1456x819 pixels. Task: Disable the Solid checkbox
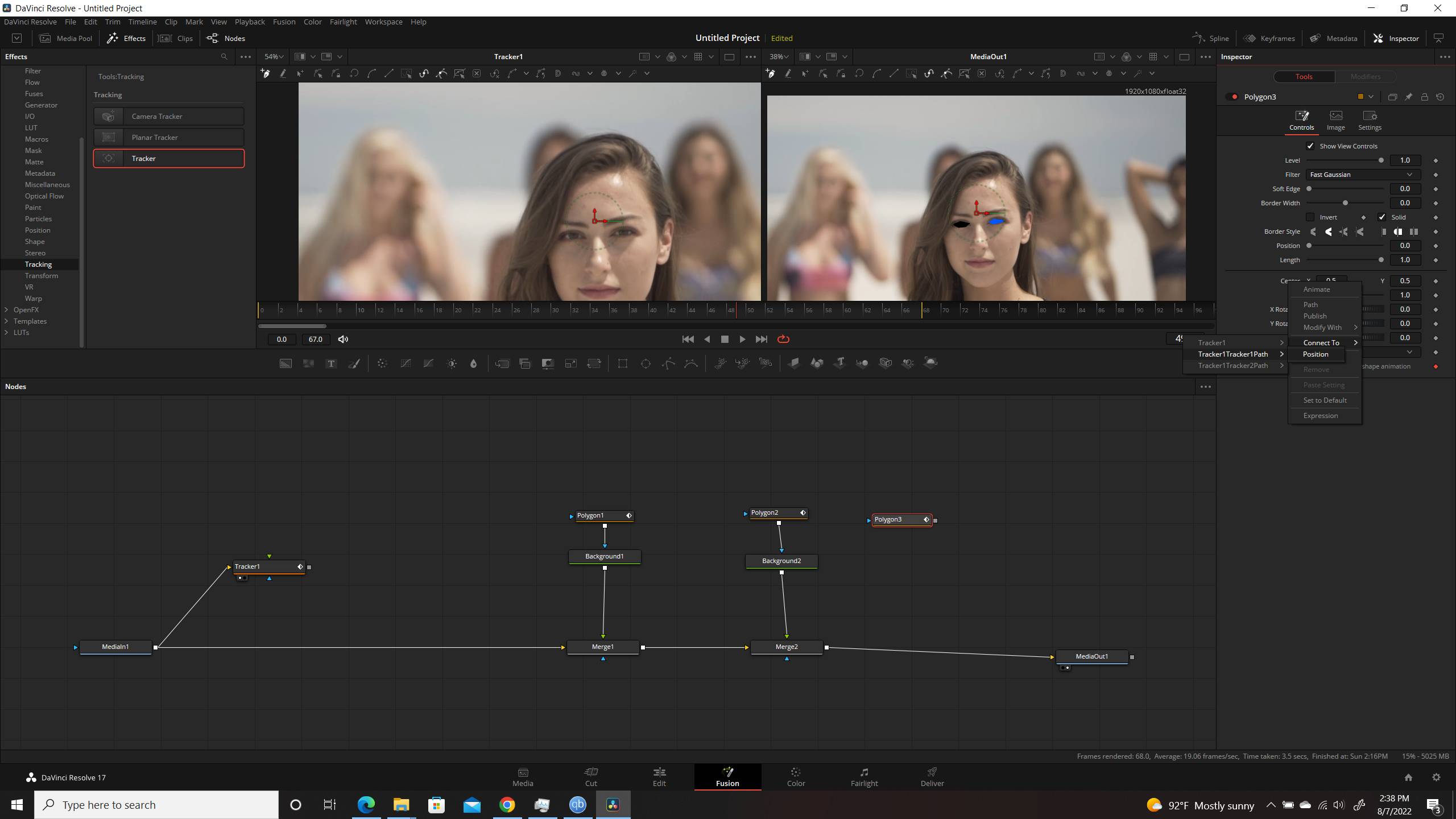tap(1382, 217)
